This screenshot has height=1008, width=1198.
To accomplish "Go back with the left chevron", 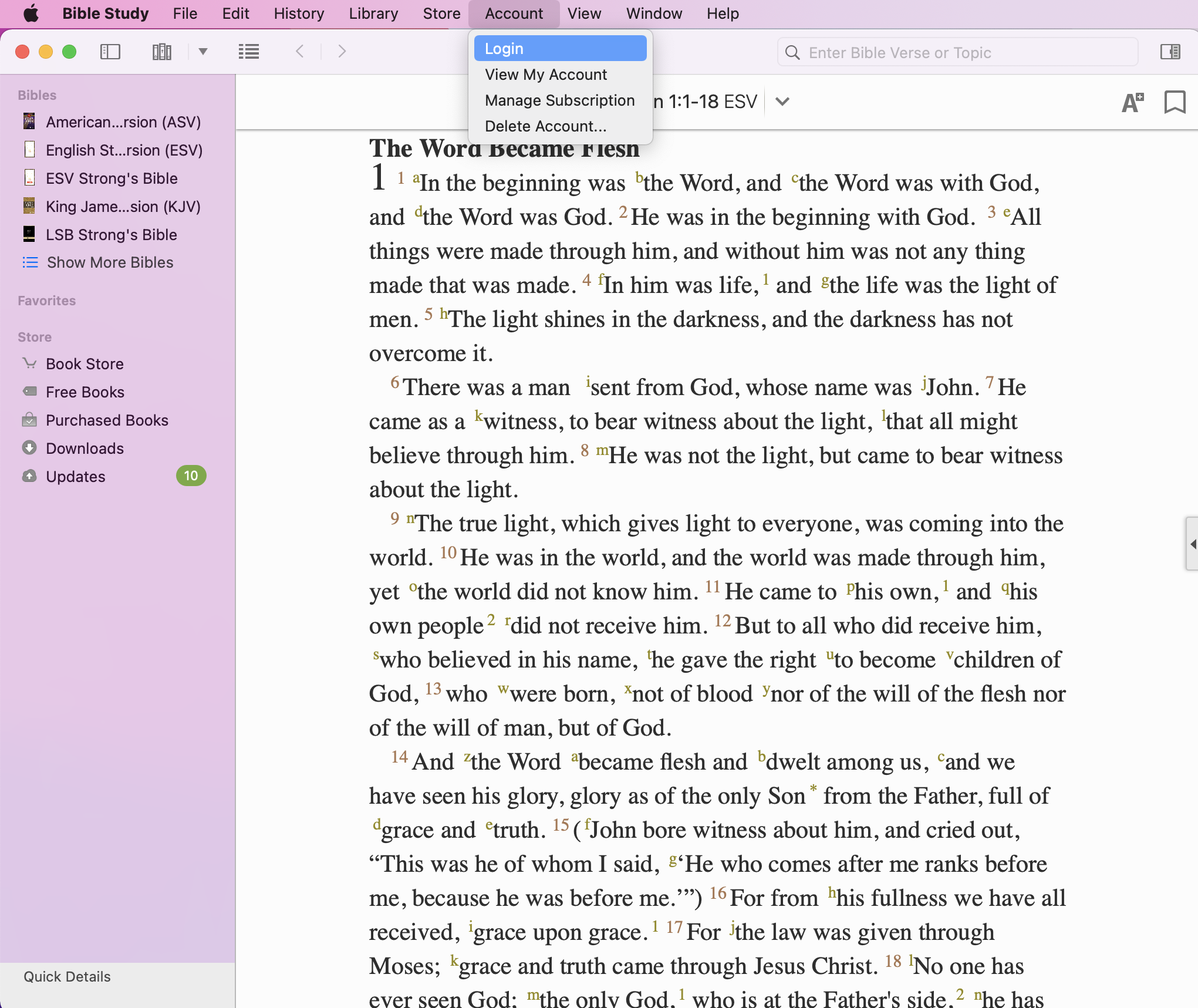I will tap(300, 52).
